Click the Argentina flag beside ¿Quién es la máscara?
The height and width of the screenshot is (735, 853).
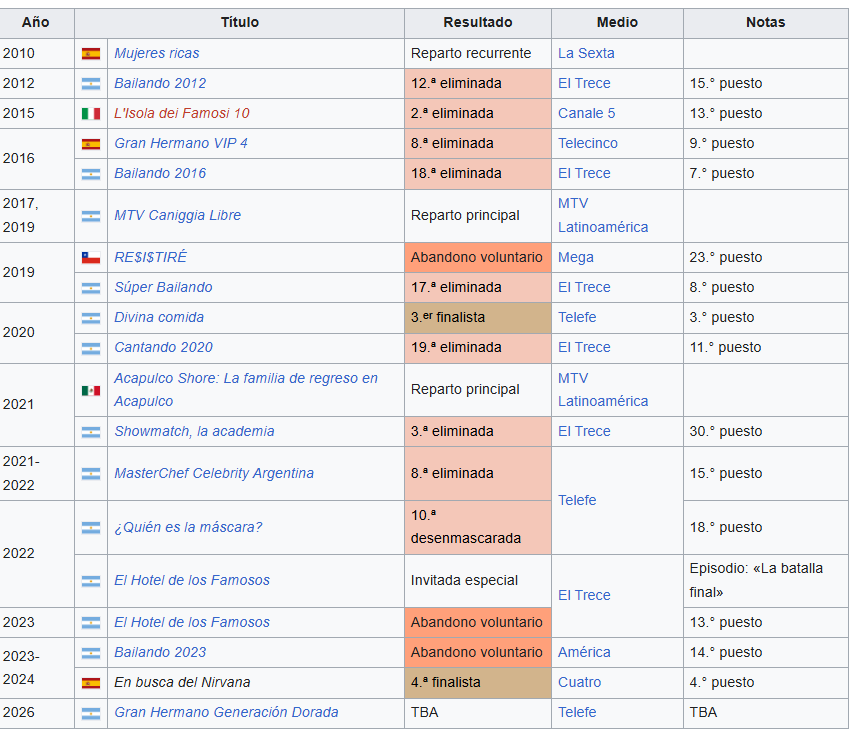[91, 528]
